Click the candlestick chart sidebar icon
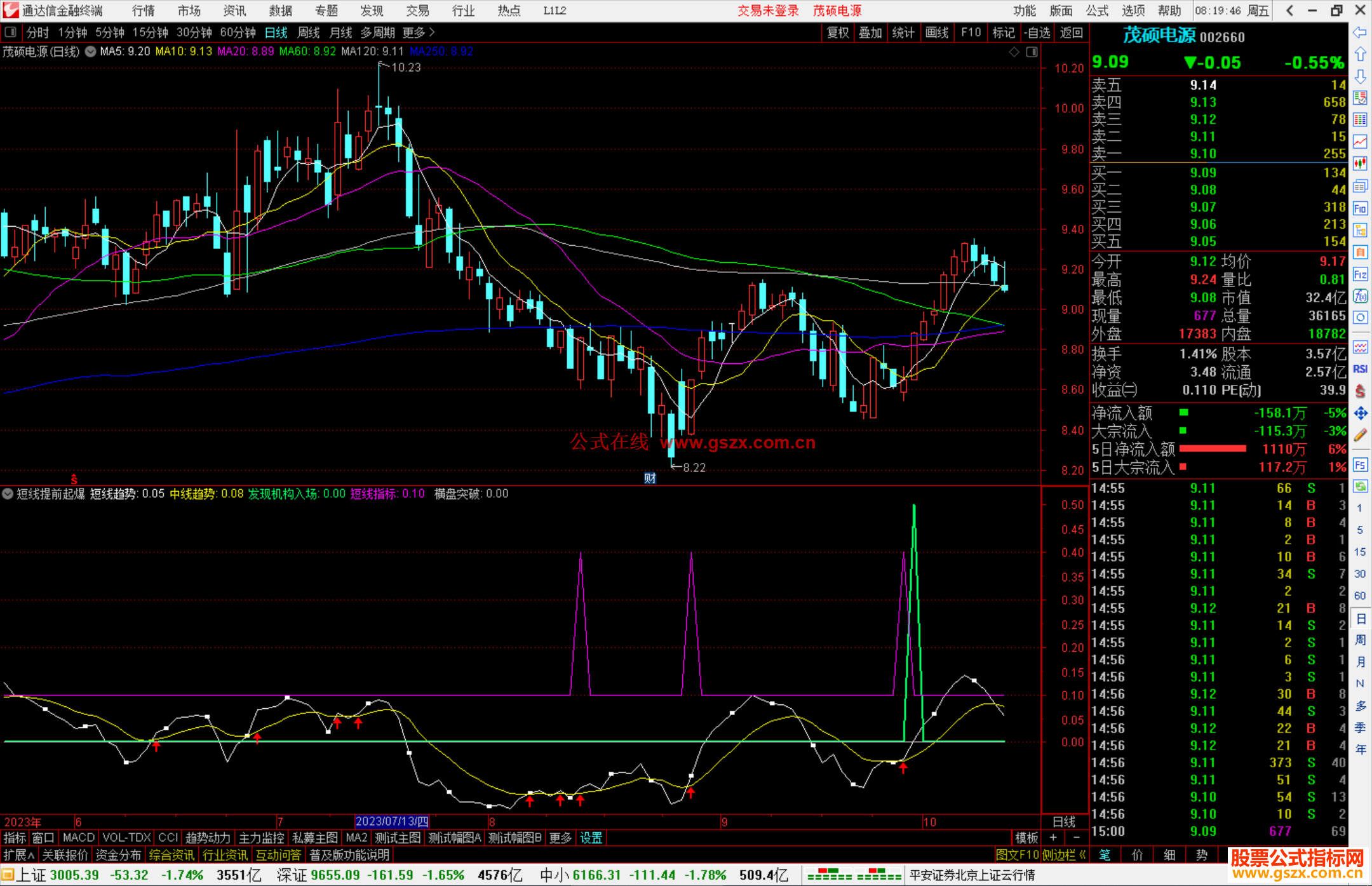This screenshot has height=886, width=1372. pos(1360,164)
